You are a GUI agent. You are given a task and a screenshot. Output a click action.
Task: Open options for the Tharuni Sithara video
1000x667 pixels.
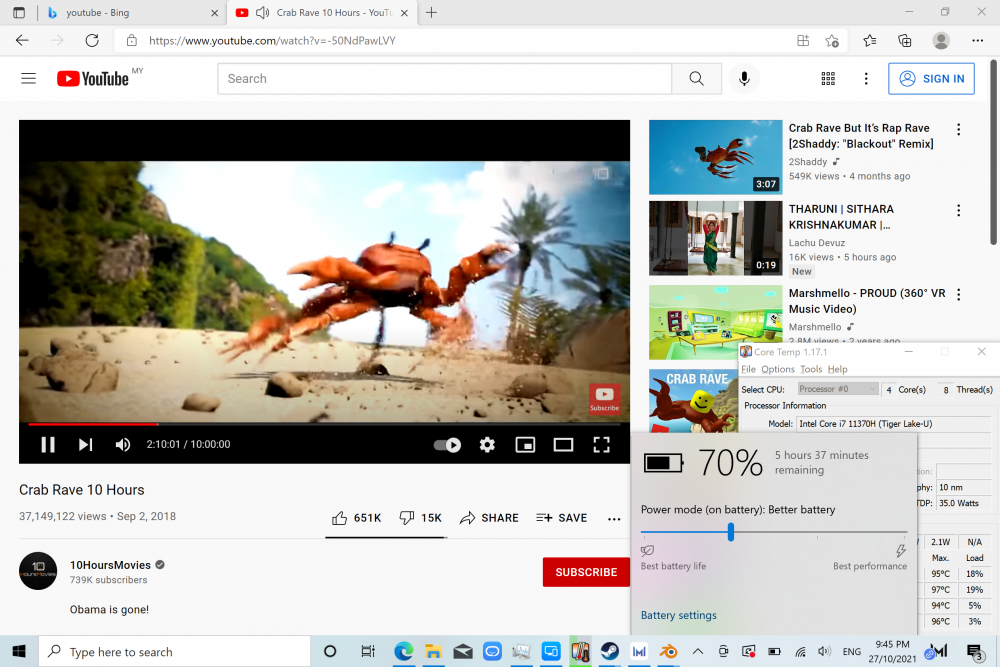[958, 210]
